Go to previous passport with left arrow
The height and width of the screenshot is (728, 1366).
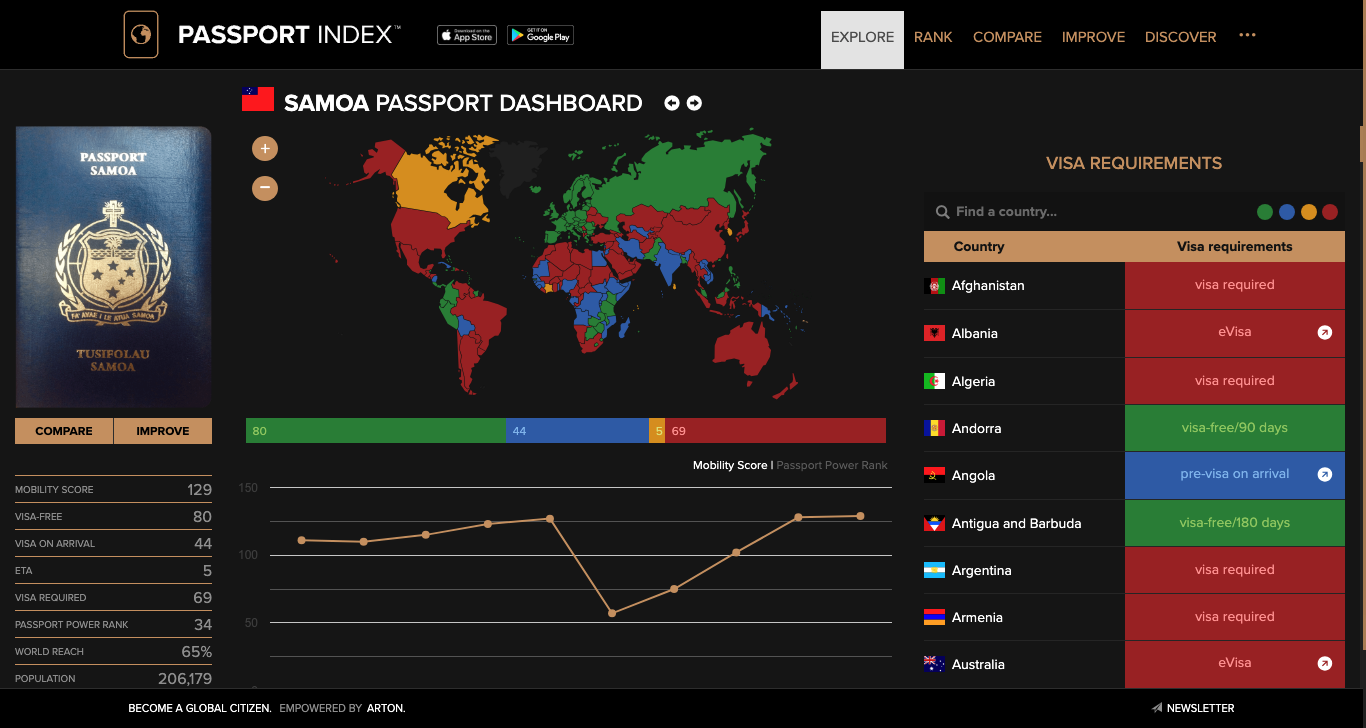click(672, 103)
